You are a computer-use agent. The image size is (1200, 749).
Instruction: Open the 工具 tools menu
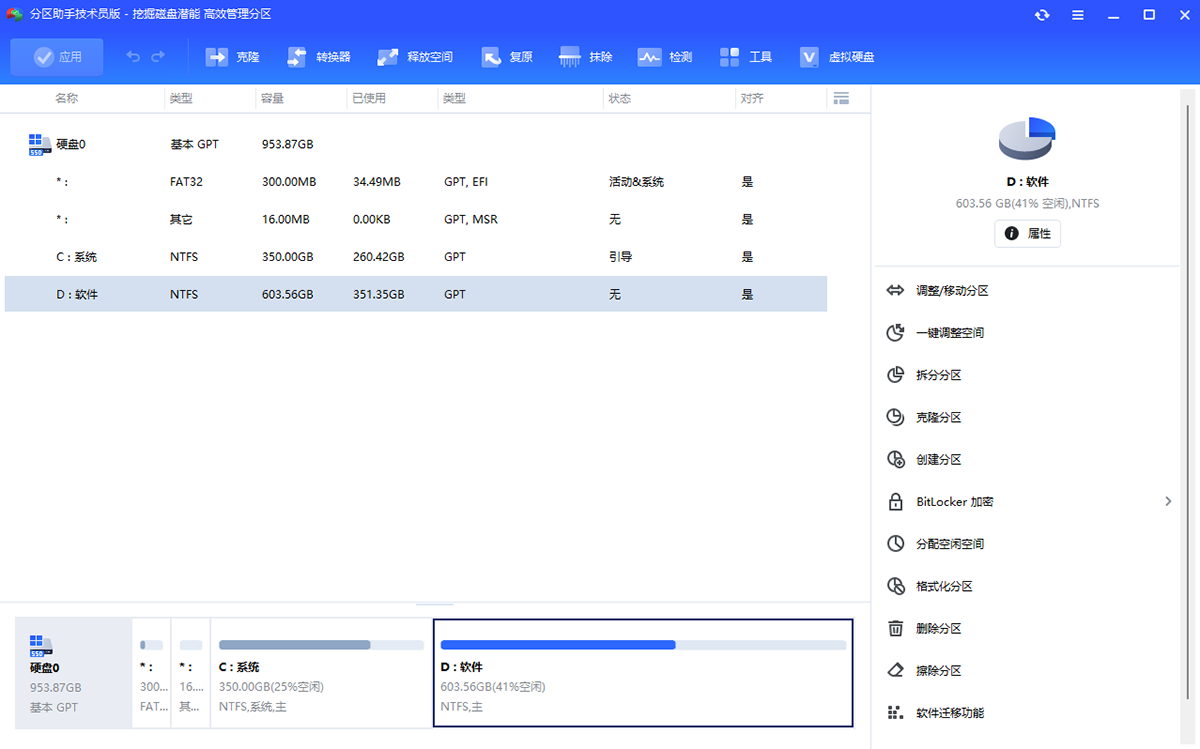tap(746, 57)
